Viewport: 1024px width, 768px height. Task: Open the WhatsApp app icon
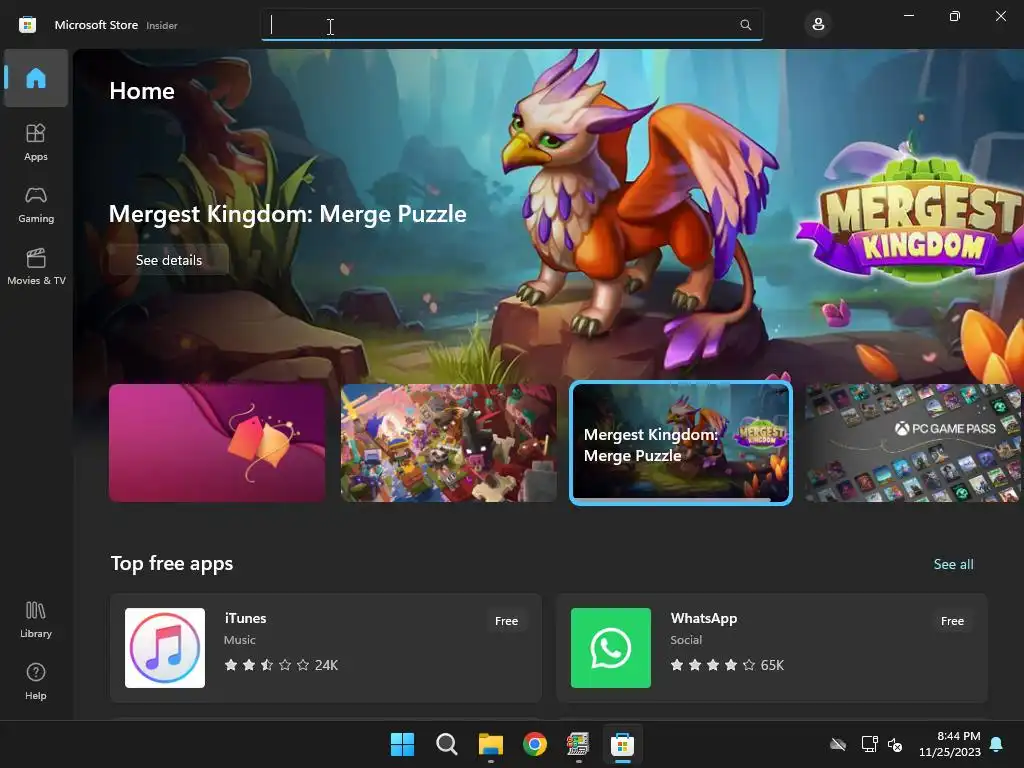point(611,648)
